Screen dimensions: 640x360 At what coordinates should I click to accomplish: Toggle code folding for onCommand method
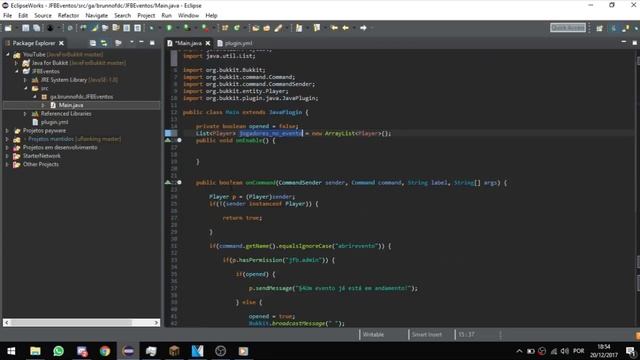[x=179, y=182]
